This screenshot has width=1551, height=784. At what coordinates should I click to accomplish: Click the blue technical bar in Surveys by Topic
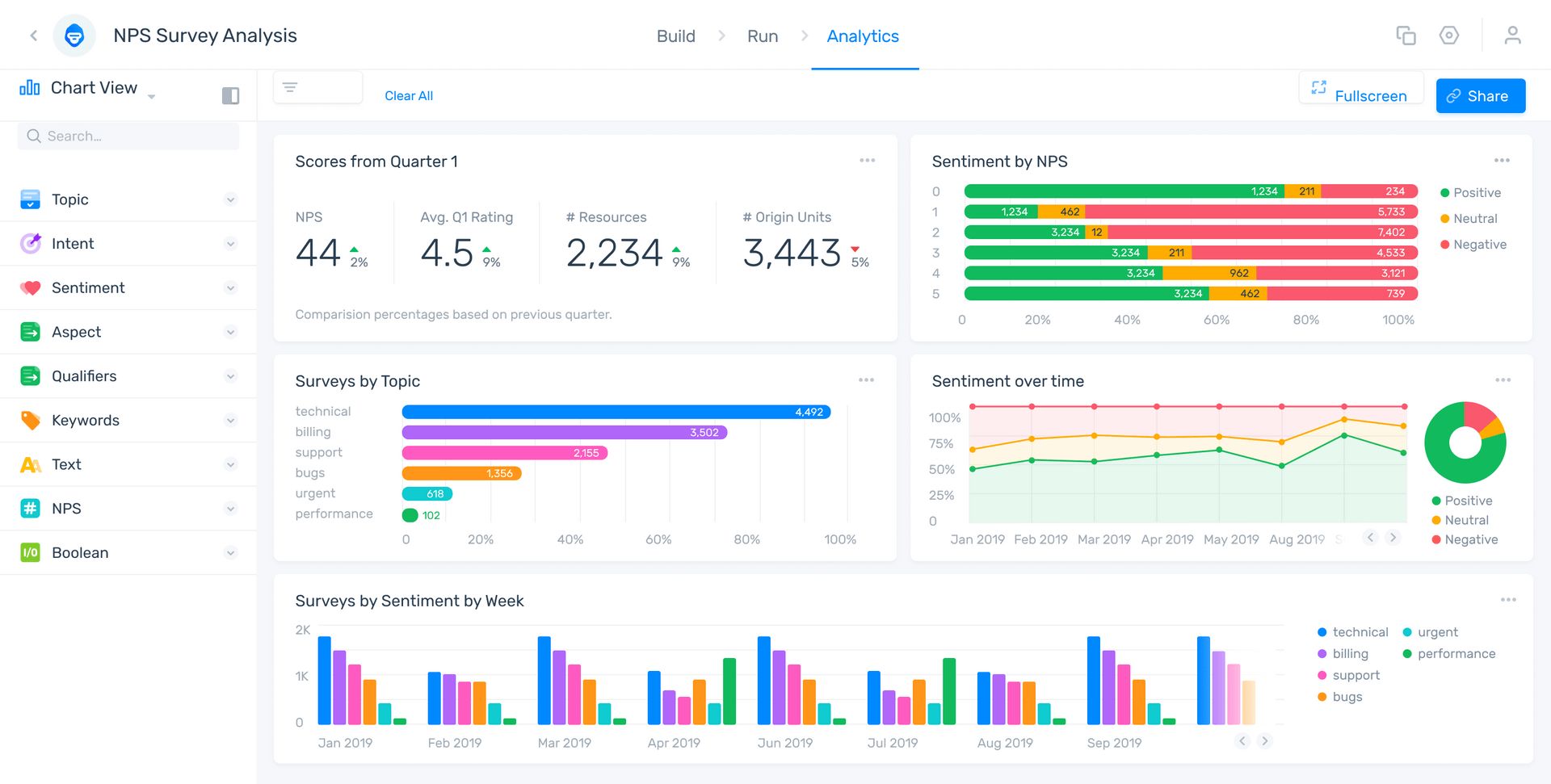(x=616, y=412)
